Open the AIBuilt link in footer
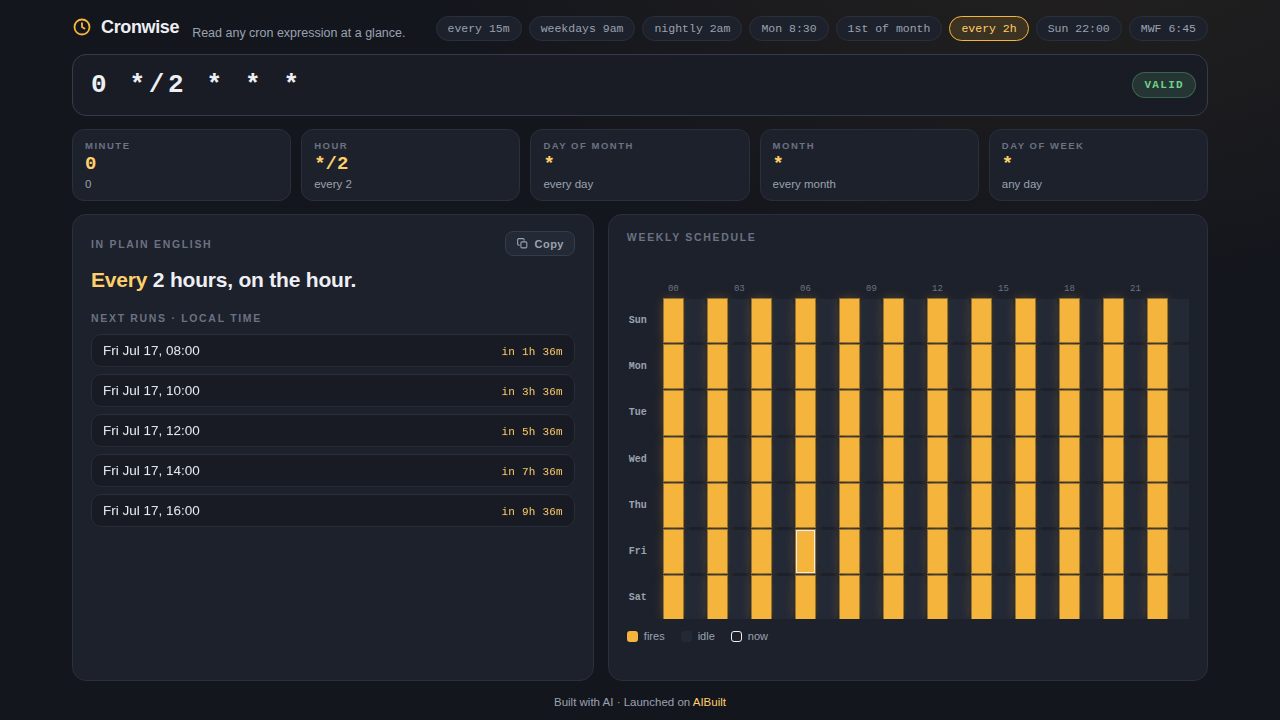 (x=709, y=702)
